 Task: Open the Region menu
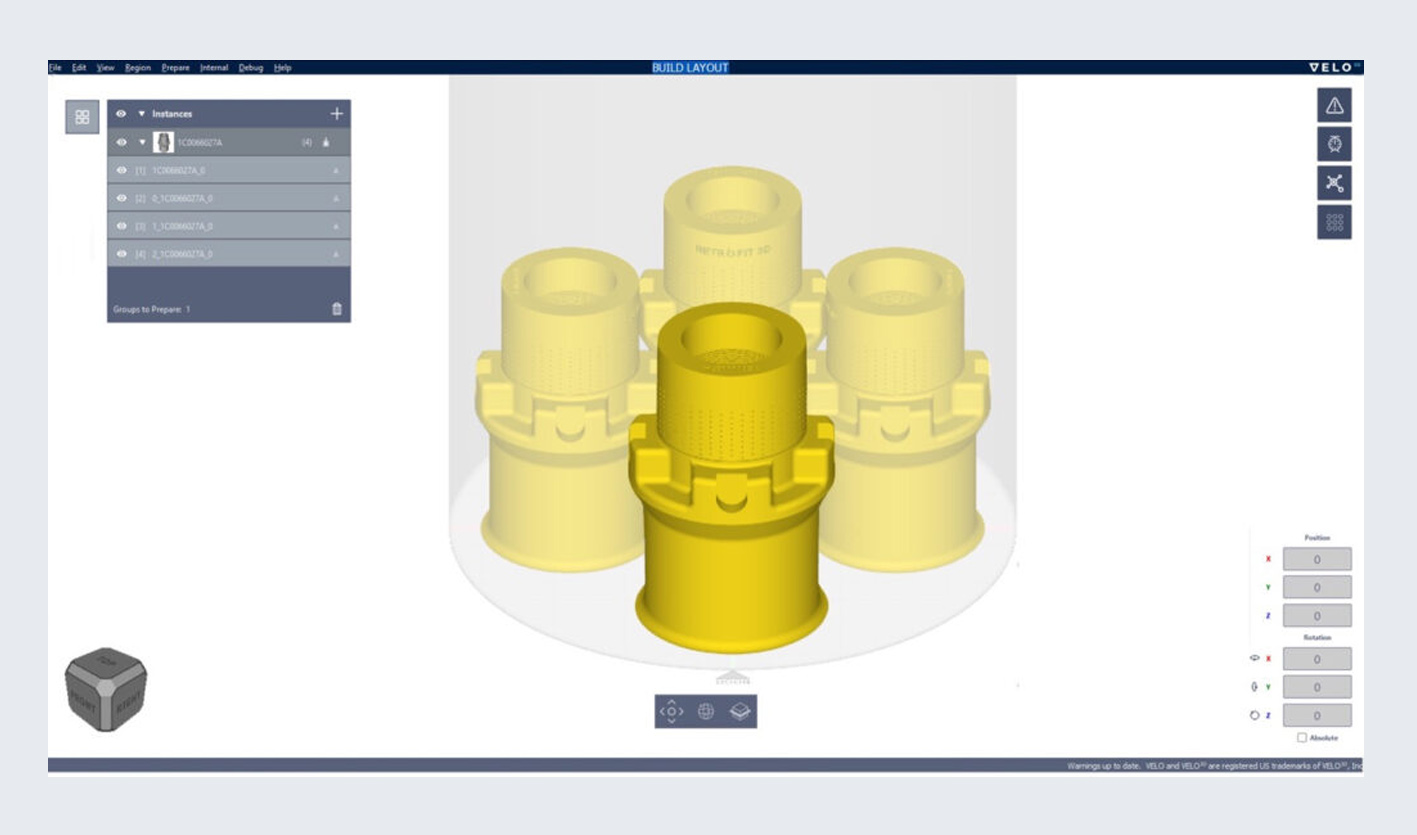coord(136,67)
